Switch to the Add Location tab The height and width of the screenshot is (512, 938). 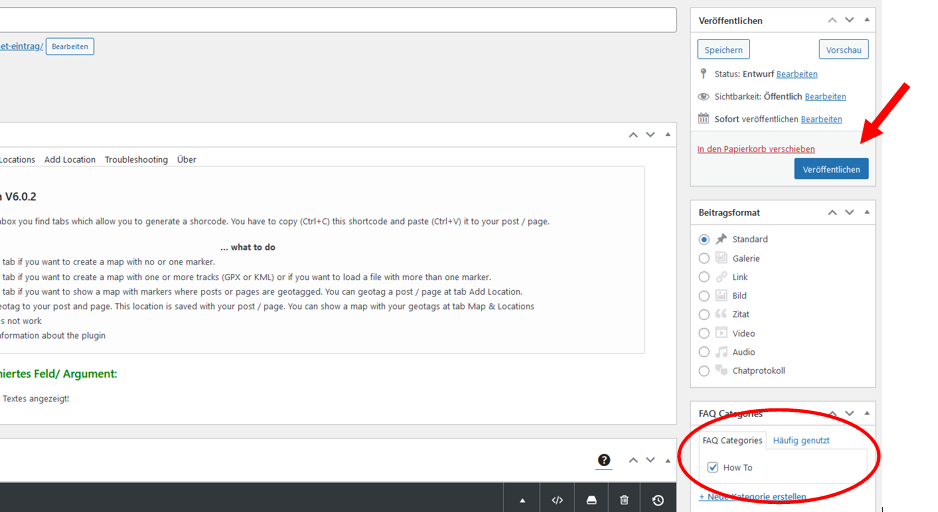tap(70, 160)
